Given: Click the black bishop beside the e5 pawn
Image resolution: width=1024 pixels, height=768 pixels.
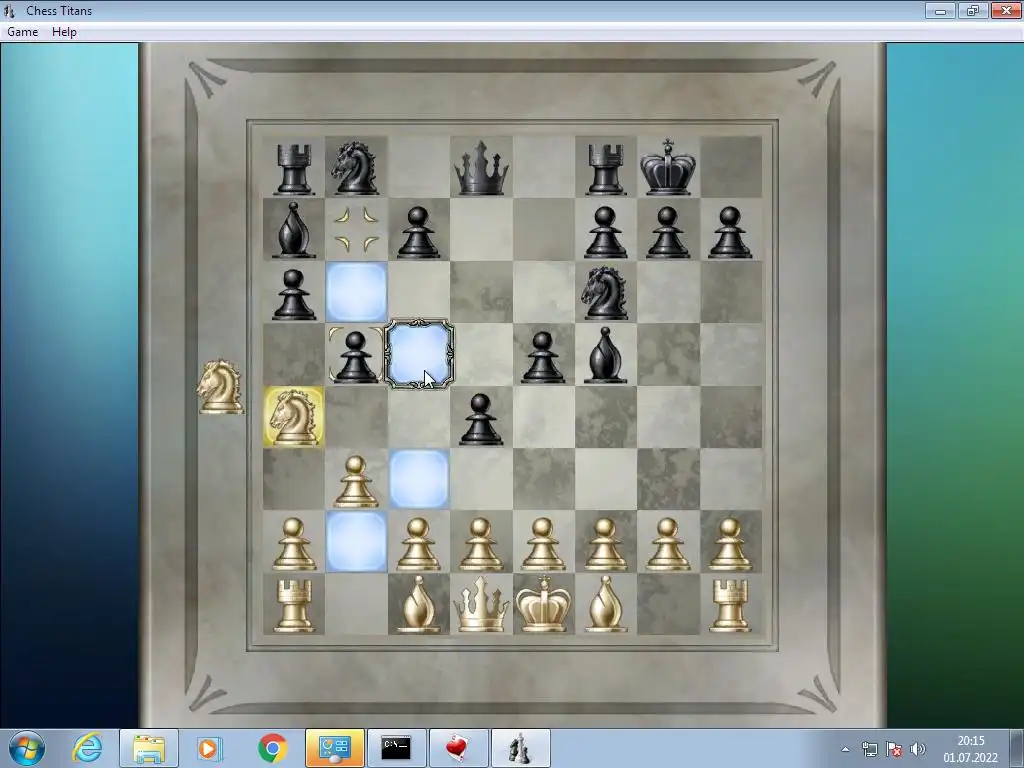Looking at the screenshot, I should coord(605,355).
